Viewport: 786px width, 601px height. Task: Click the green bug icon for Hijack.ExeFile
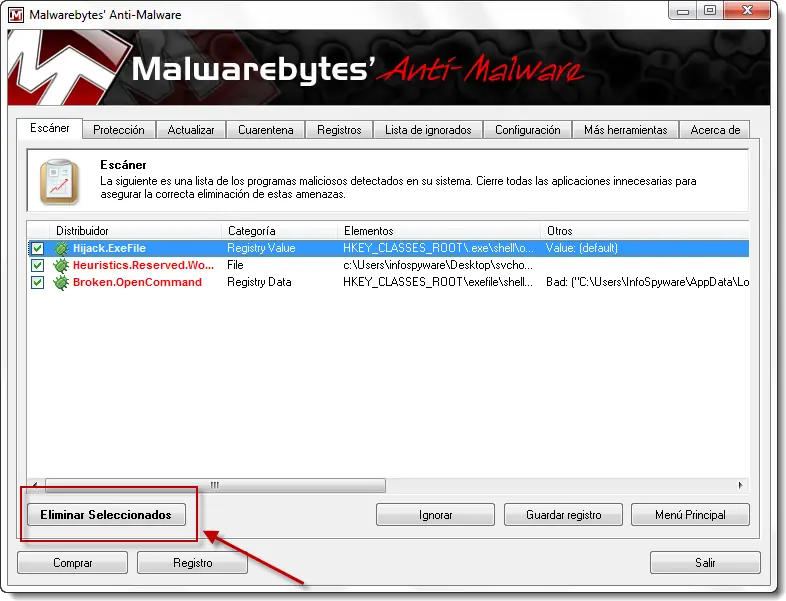(61, 248)
